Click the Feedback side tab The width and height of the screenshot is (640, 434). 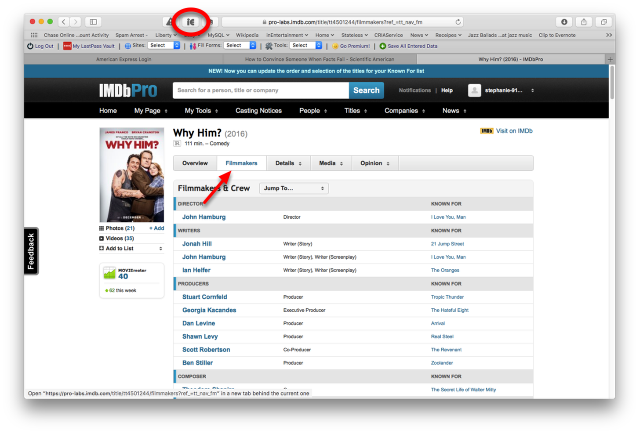tap(31, 251)
